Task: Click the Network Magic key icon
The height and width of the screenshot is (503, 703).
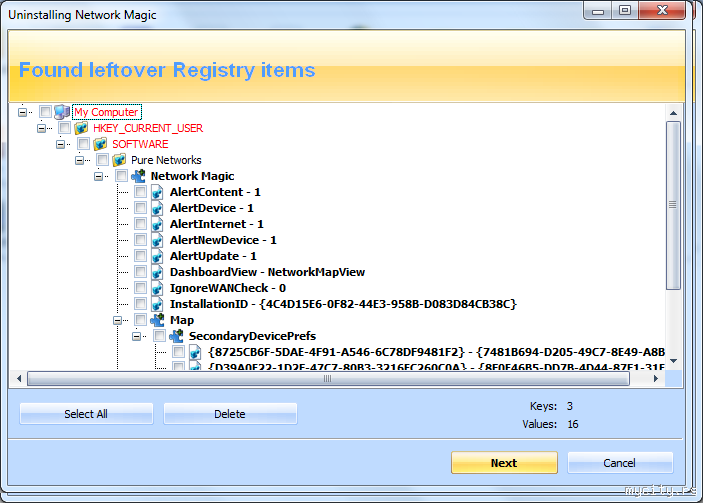Action: 138,176
